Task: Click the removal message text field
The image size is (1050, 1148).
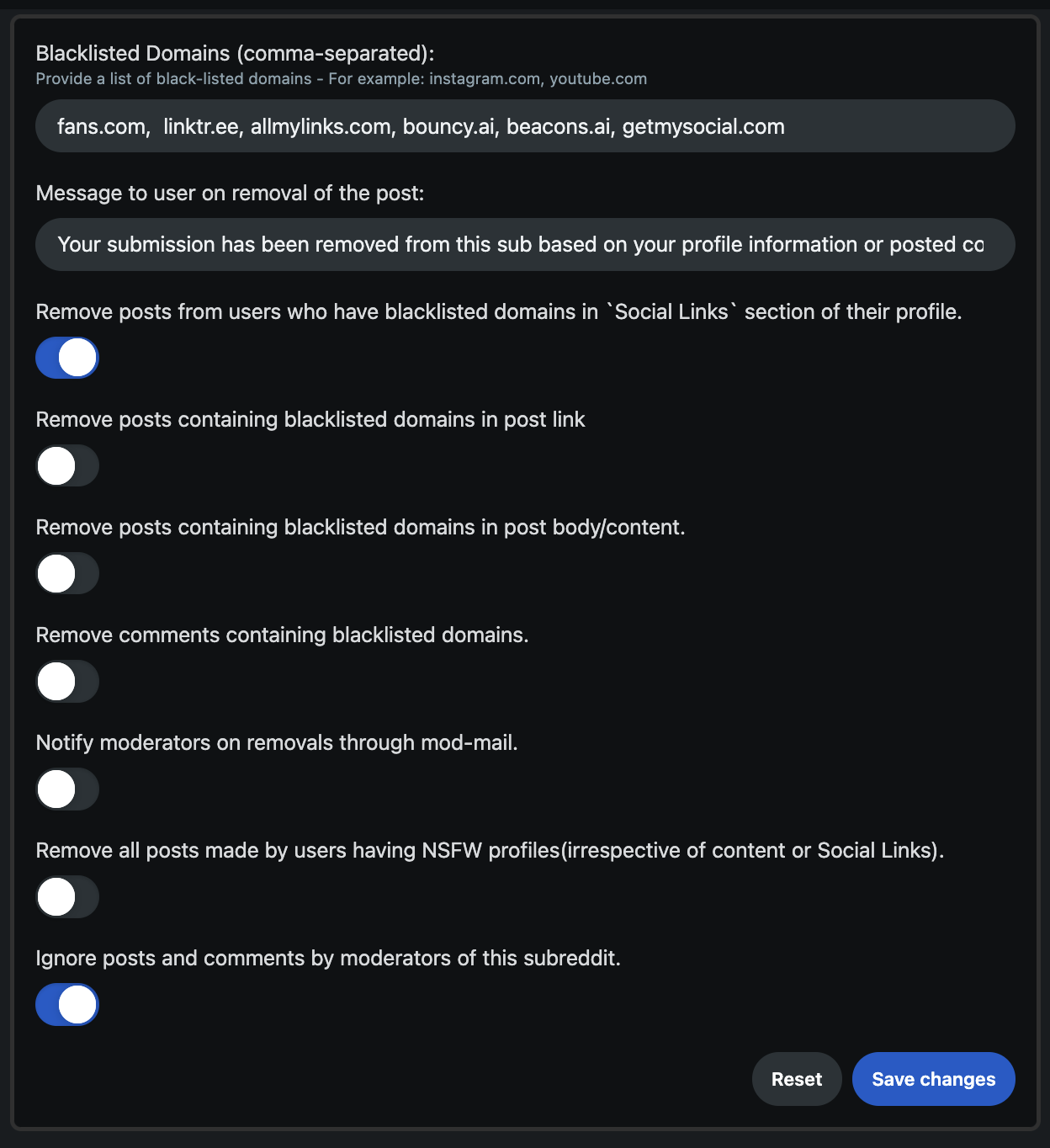Action: coord(525,245)
